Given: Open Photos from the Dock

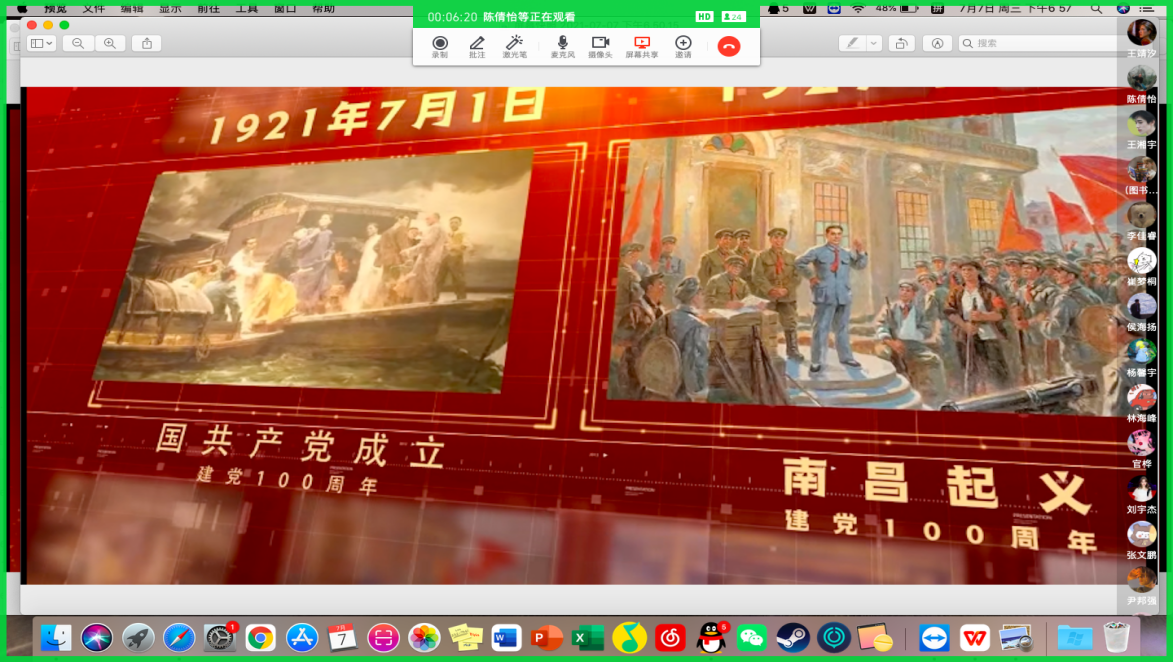Looking at the screenshot, I should (x=424, y=637).
